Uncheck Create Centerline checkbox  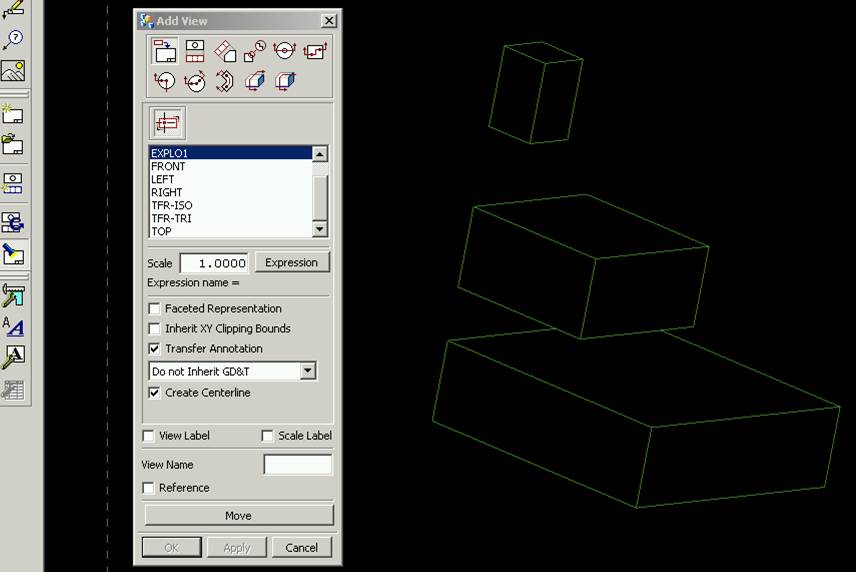154,393
